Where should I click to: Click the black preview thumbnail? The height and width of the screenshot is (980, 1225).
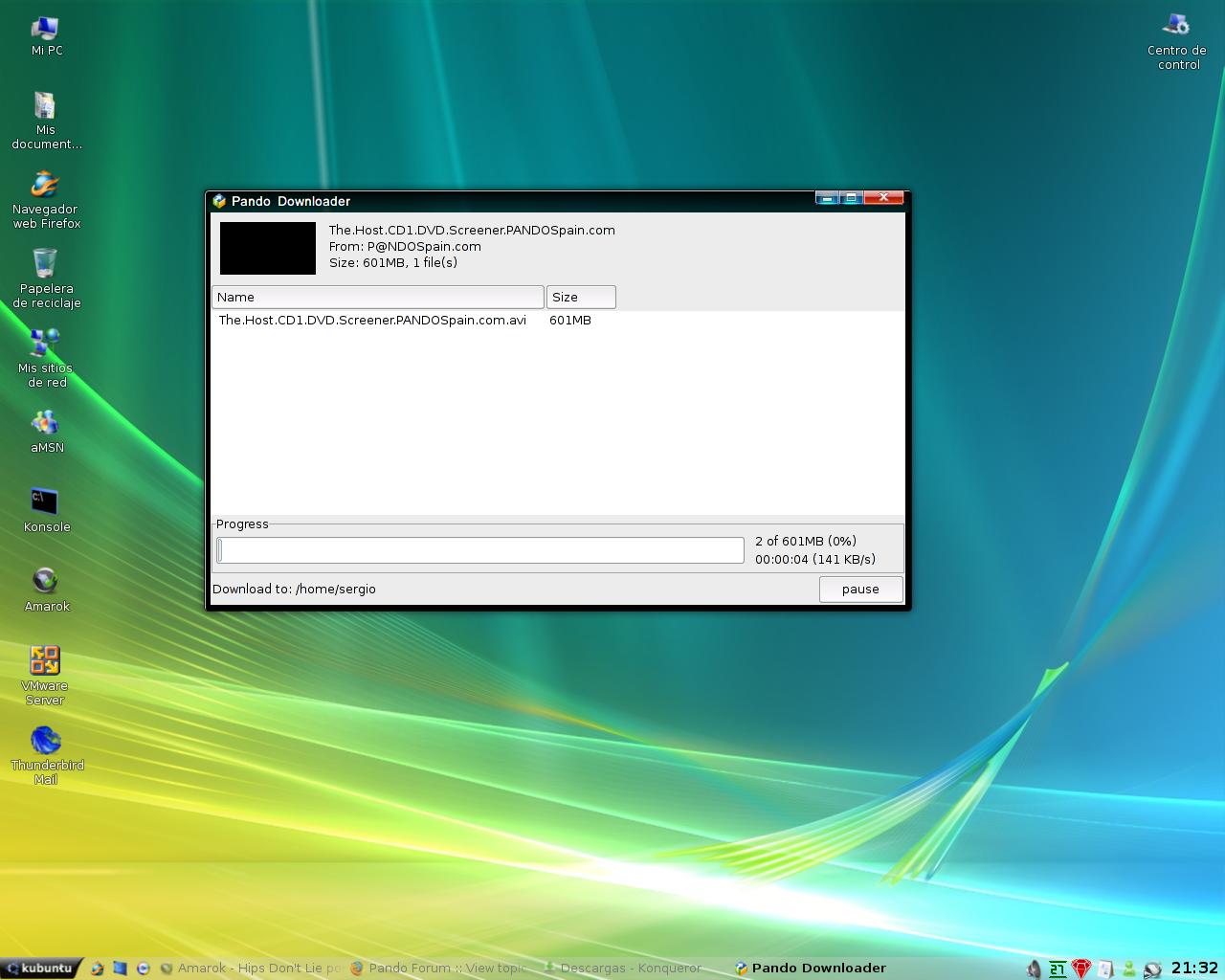click(x=268, y=248)
